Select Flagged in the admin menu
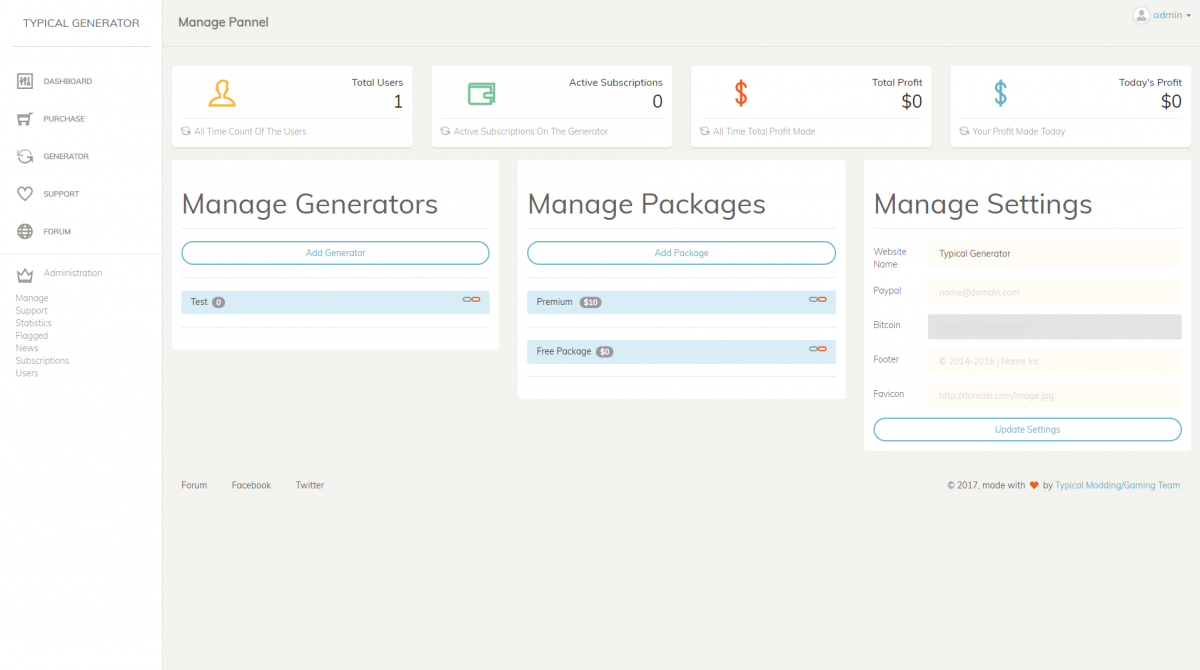 click(x=32, y=336)
